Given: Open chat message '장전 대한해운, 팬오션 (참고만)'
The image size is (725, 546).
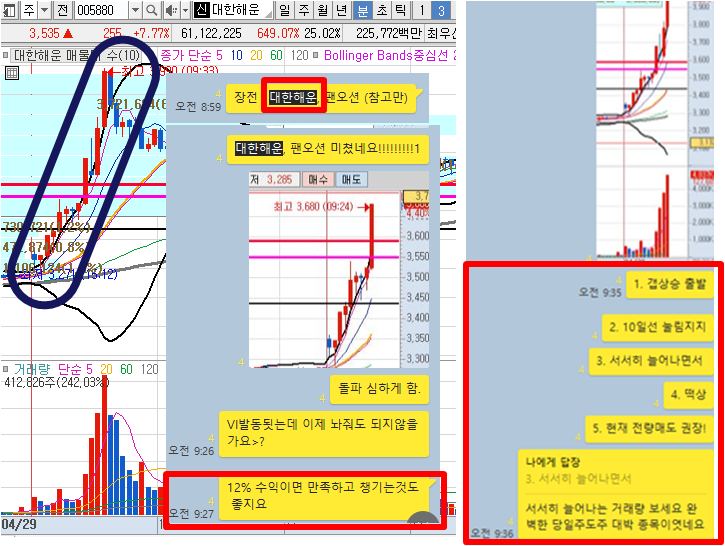Looking at the screenshot, I should [320, 98].
